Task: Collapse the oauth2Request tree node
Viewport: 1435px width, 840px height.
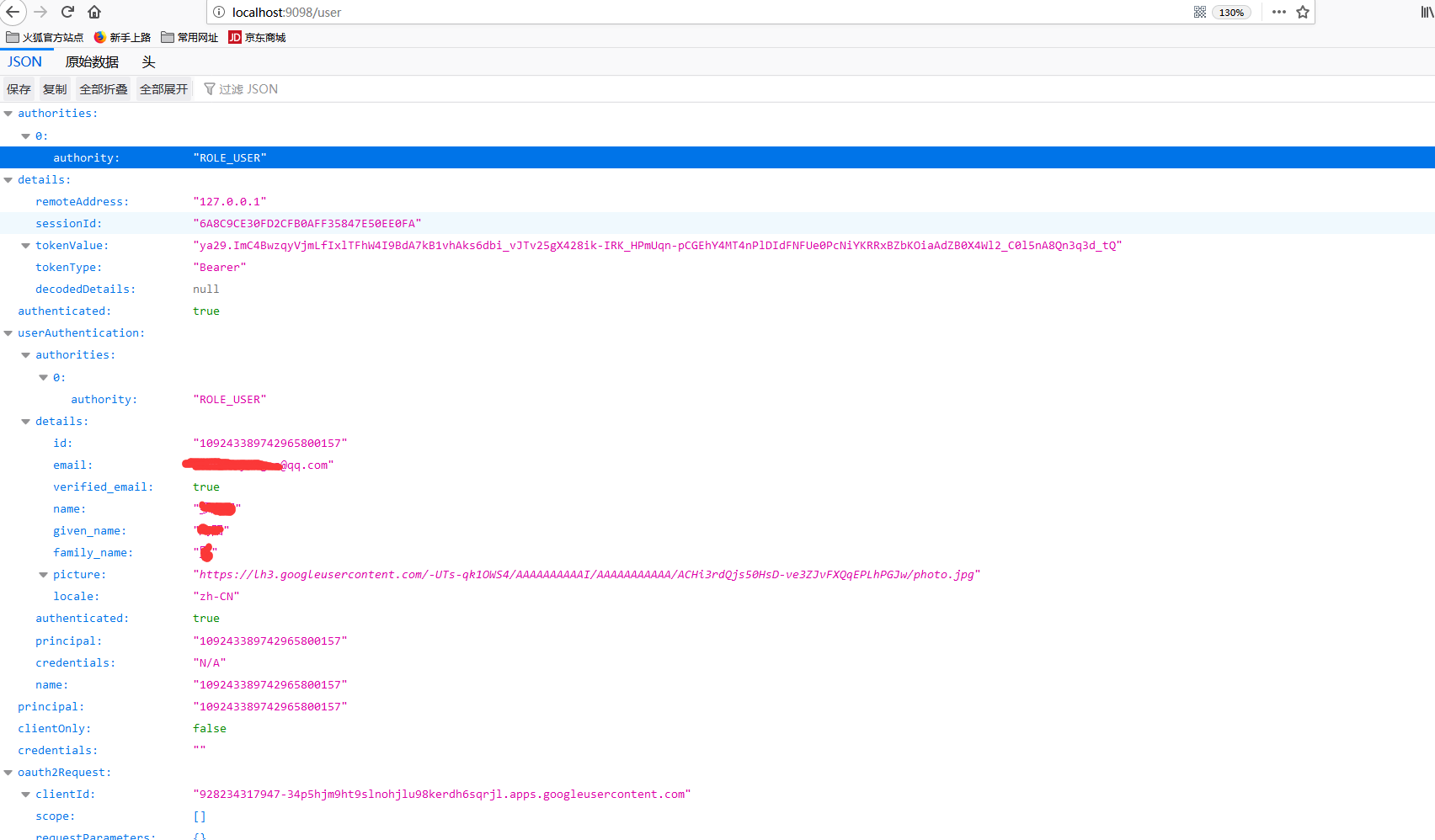Action: (8, 772)
